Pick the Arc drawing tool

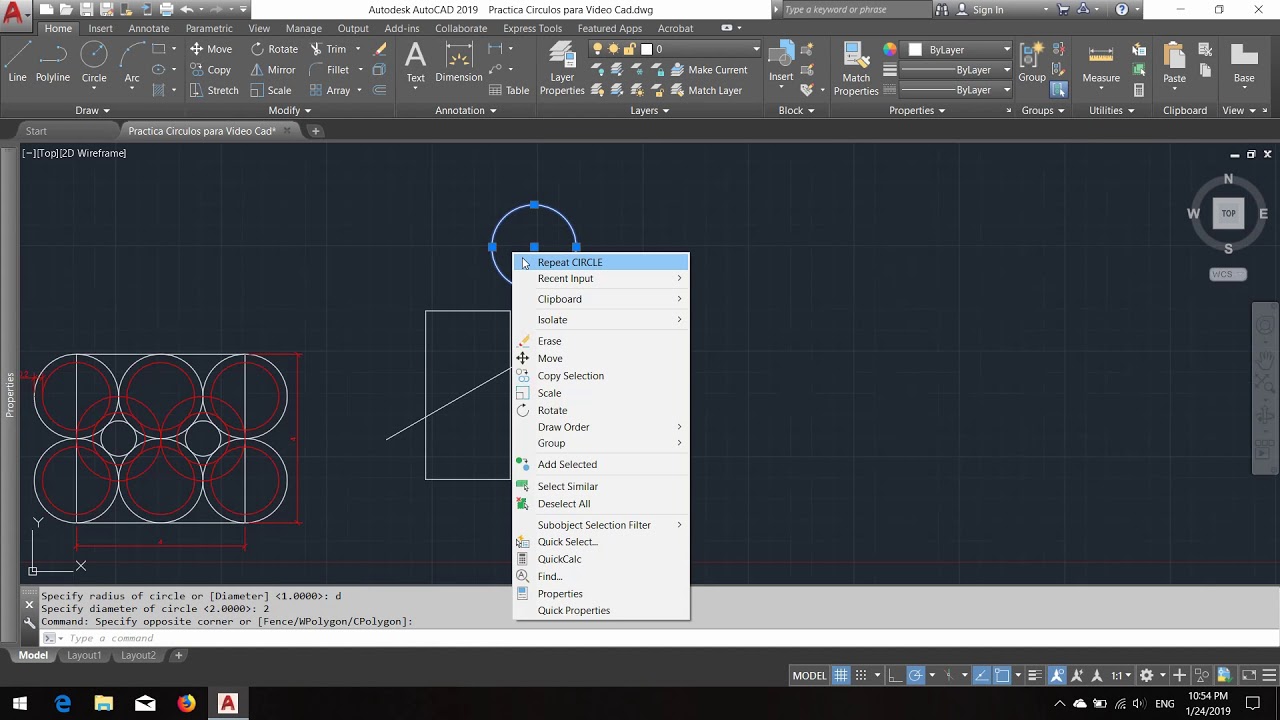coord(132,62)
